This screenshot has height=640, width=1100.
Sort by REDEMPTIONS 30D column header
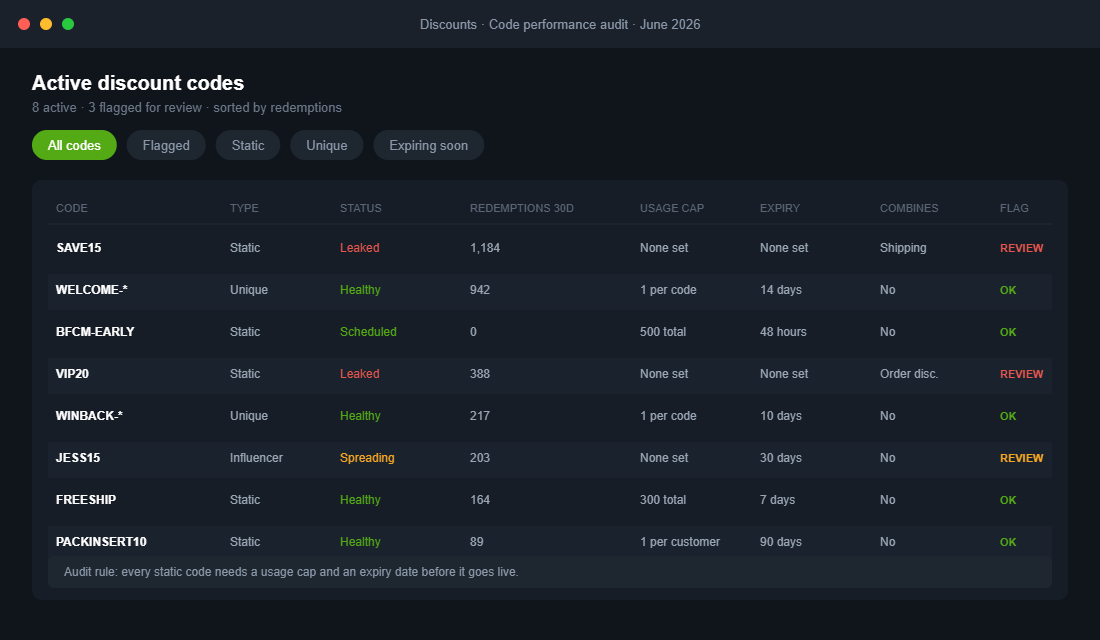point(522,208)
